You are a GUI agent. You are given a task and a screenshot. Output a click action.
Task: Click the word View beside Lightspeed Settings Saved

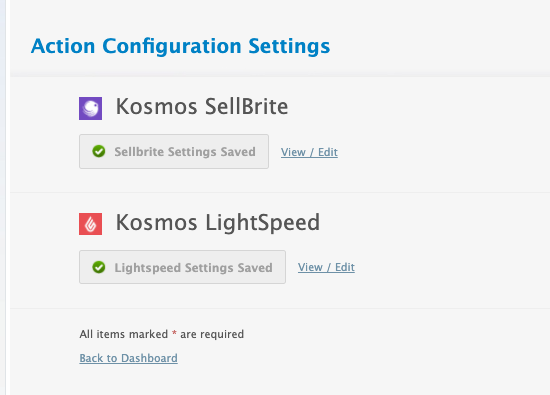pos(310,267)
